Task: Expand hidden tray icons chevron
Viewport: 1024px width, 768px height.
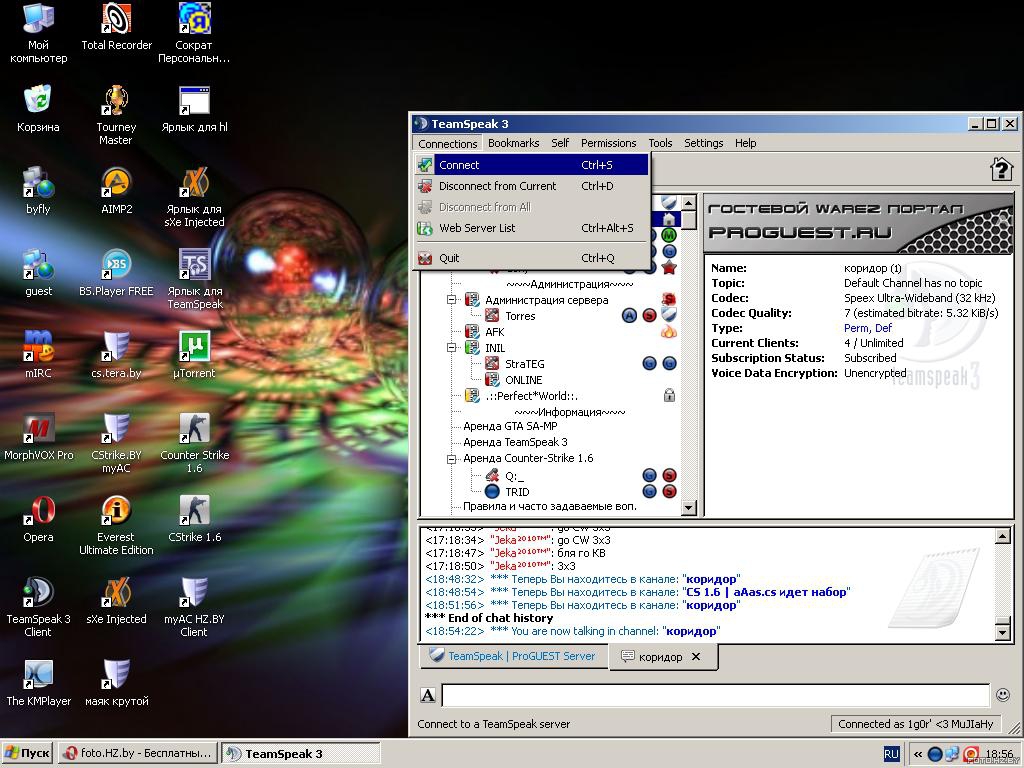Action: pos(918,754)
